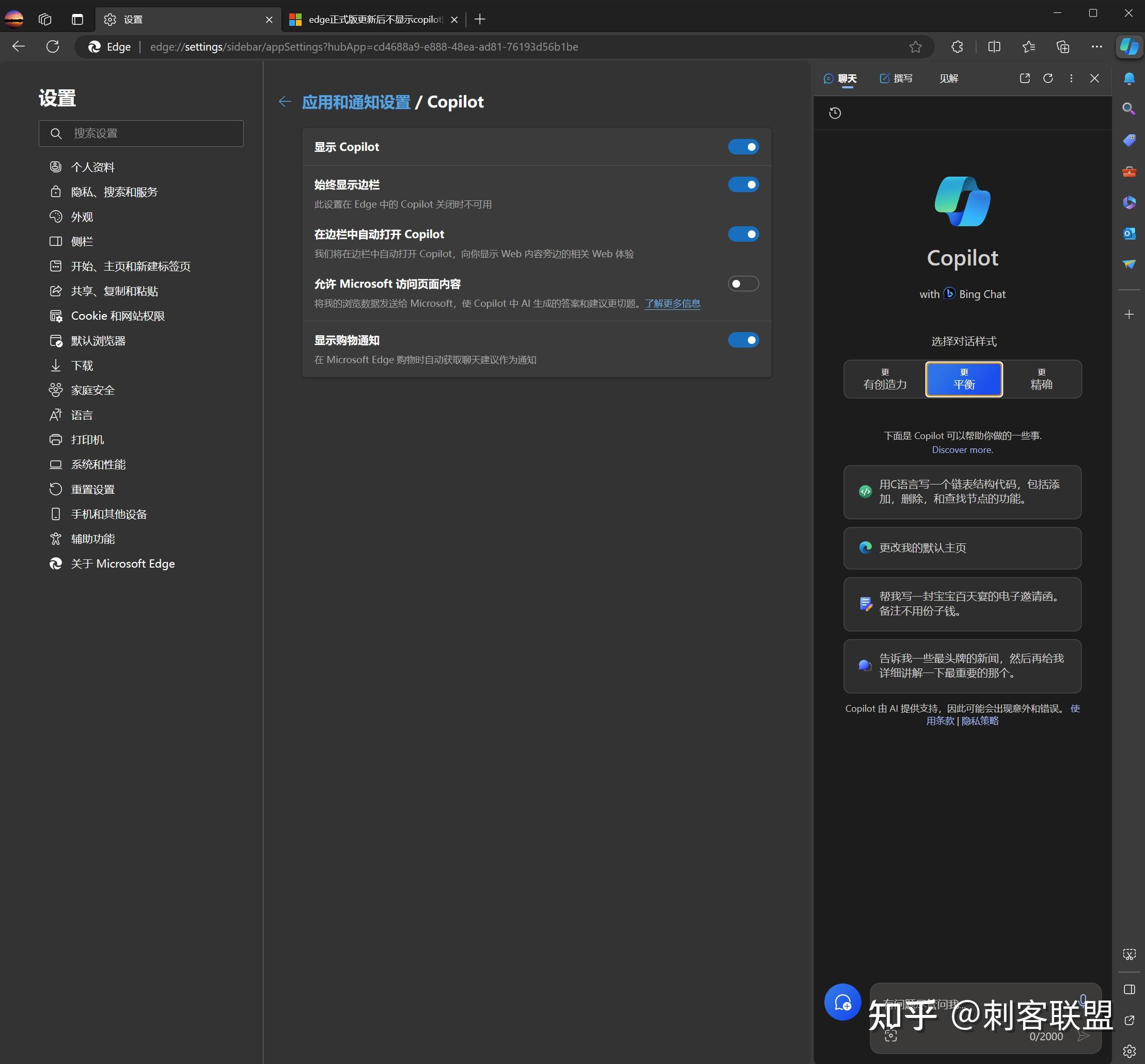Open the Favorites star-list icon
The image size is (1145, 1064).
click(x=1029, y=46)
